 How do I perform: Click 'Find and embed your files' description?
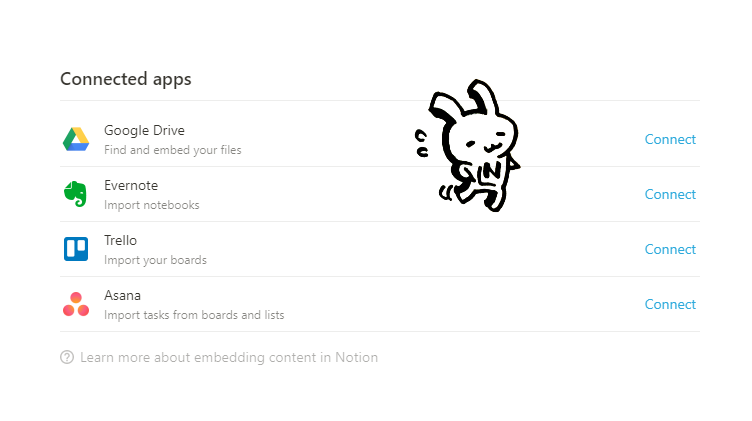click(173, 150)
